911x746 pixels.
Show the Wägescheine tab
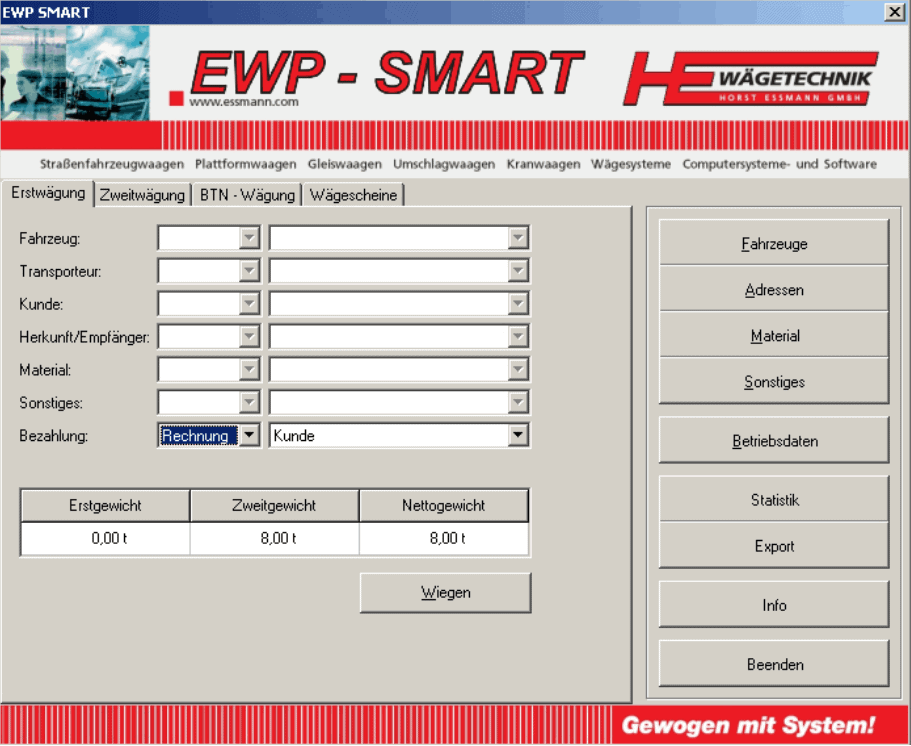coord(353,195)
